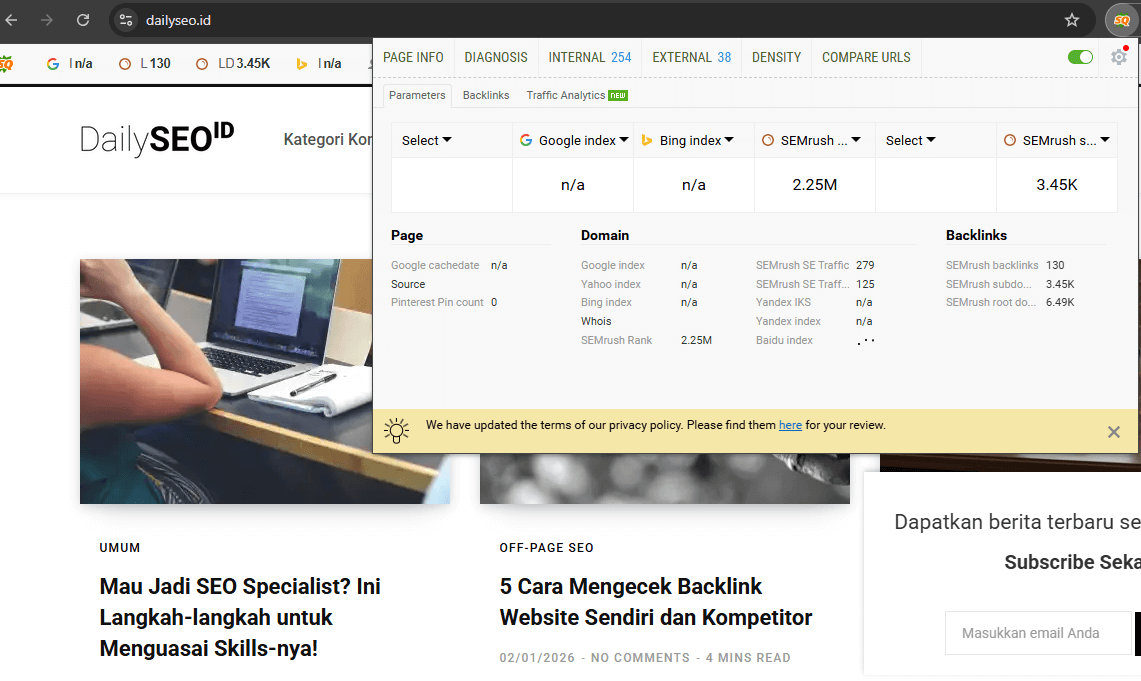Open the Google index dropdown
1141x681 pixels.
pos(574,140)
